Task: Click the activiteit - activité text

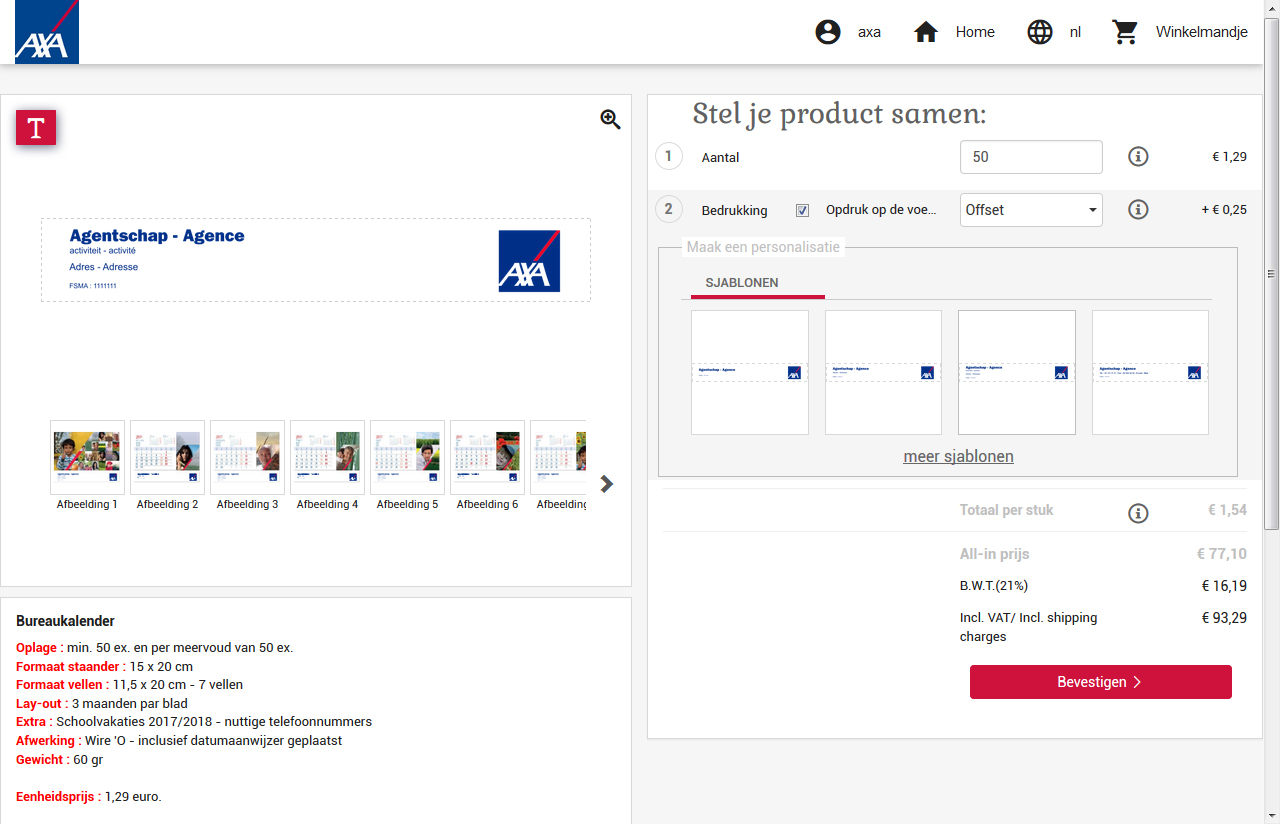Action: tap(102, 251)
